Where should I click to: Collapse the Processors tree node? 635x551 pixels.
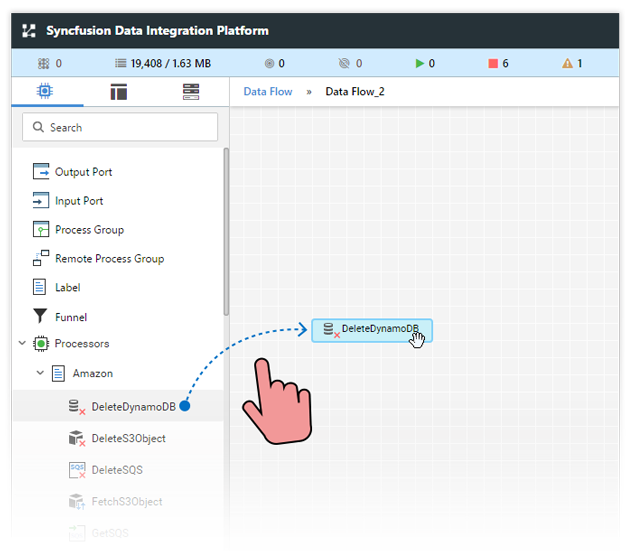click(22, 343)
